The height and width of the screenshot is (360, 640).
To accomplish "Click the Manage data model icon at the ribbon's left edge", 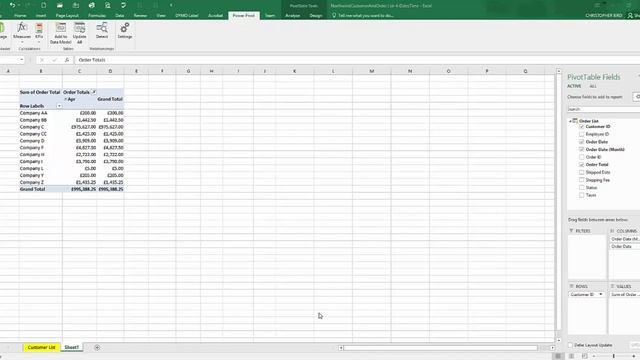I will click(x=2, y=28).
